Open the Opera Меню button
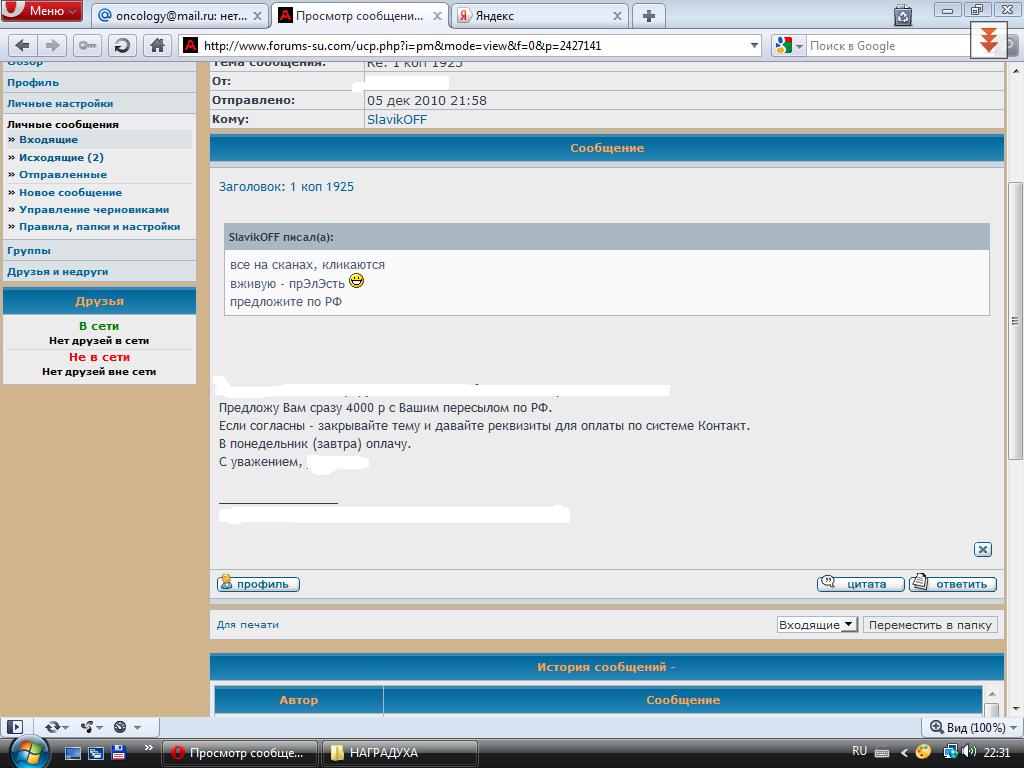The image size is (1024, 768). point(41,10)
